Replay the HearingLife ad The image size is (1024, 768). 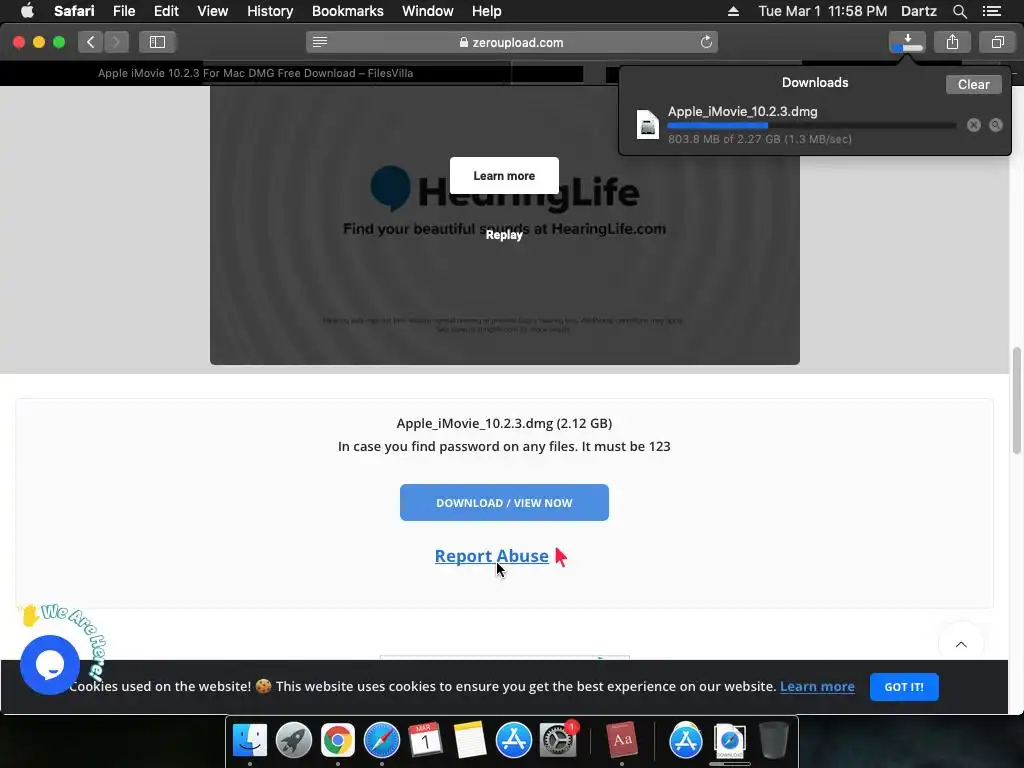(504, 235)
